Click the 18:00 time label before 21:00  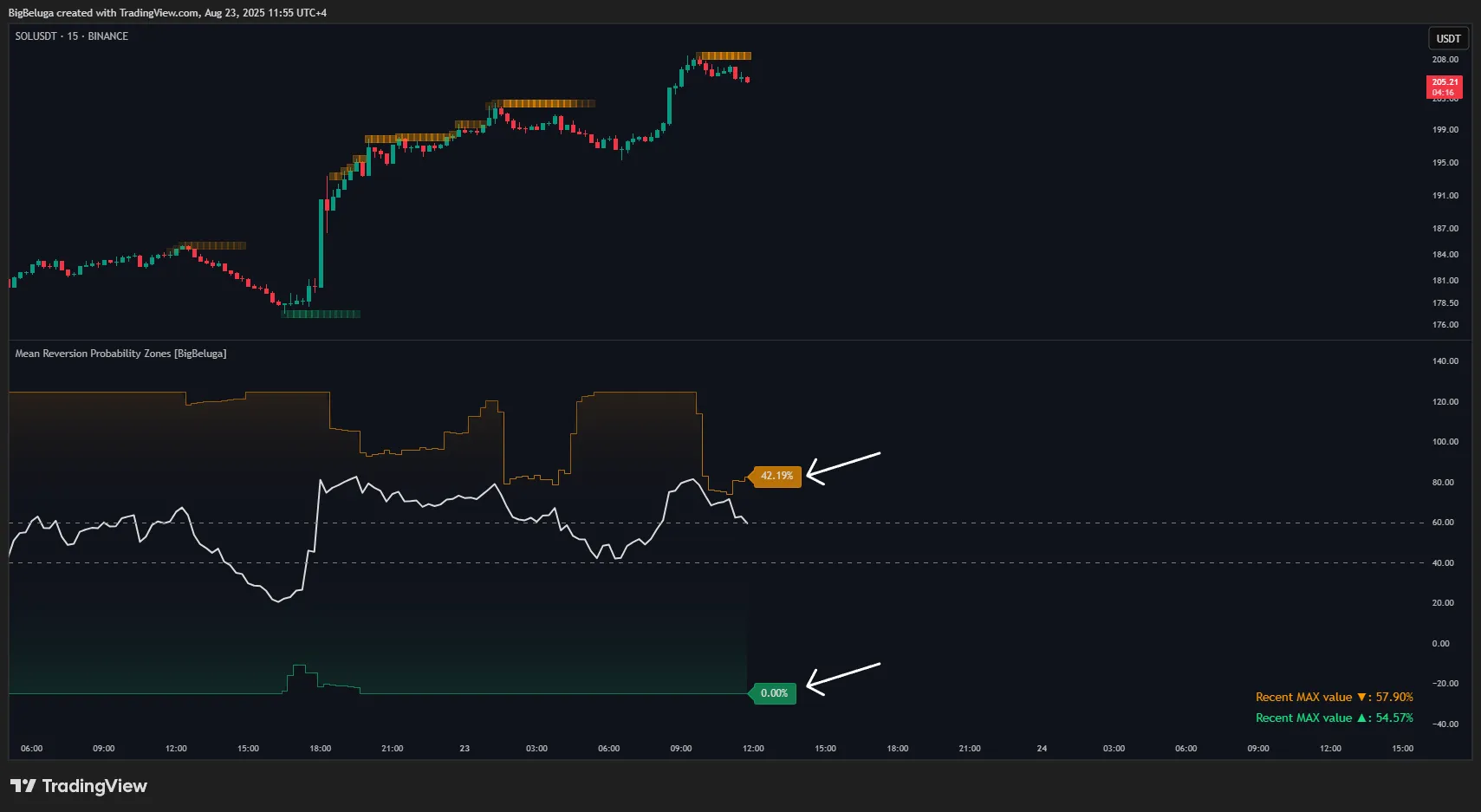[x=320, y=749]
